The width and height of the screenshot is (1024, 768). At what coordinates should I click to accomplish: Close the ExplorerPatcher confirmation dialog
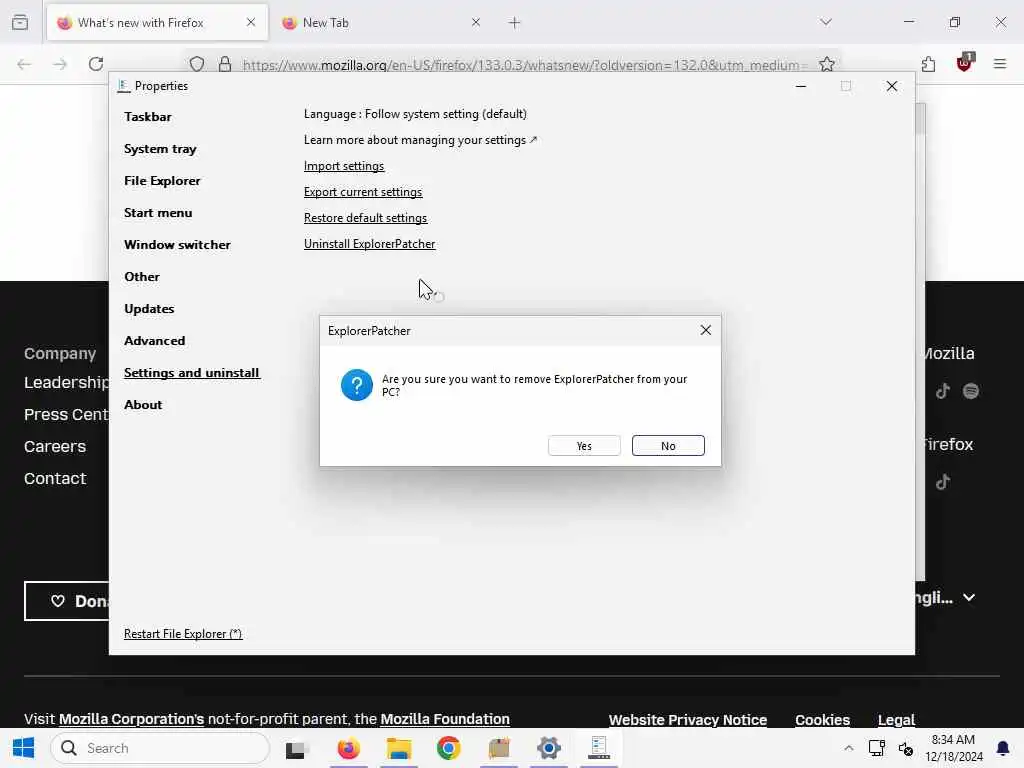pyautogui.click(x=705, y=330)
